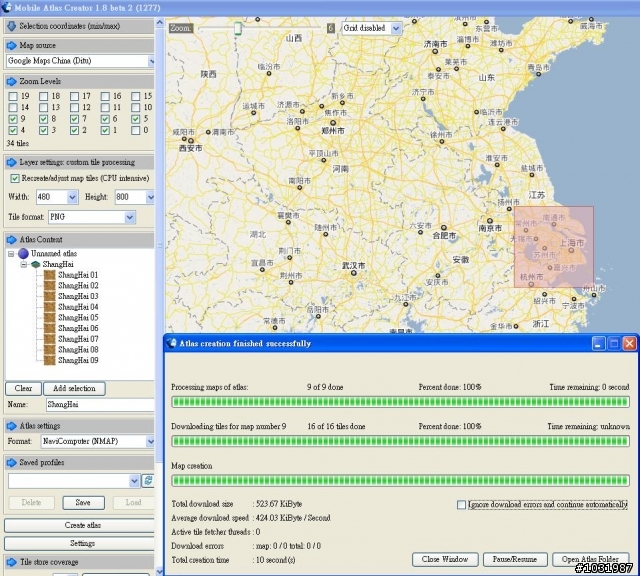Click the map zoom slider handle
The width and height of the screenshot is (640, 576).
[238, 28]
